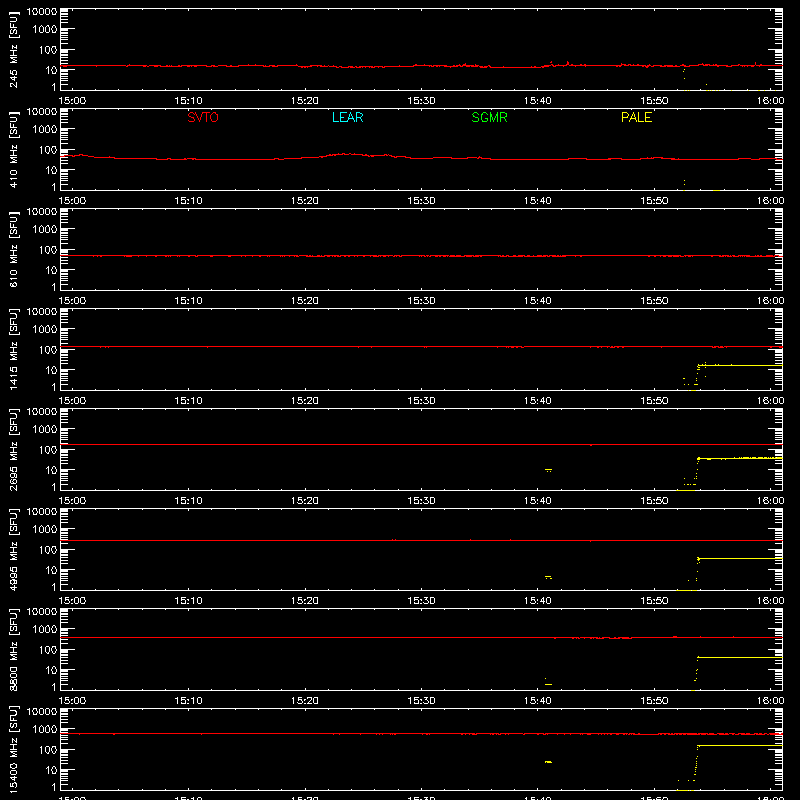Click 15:50 time tick under 8800 MHz panel
This screenshot has width=800, height=800.
(654, 701)
